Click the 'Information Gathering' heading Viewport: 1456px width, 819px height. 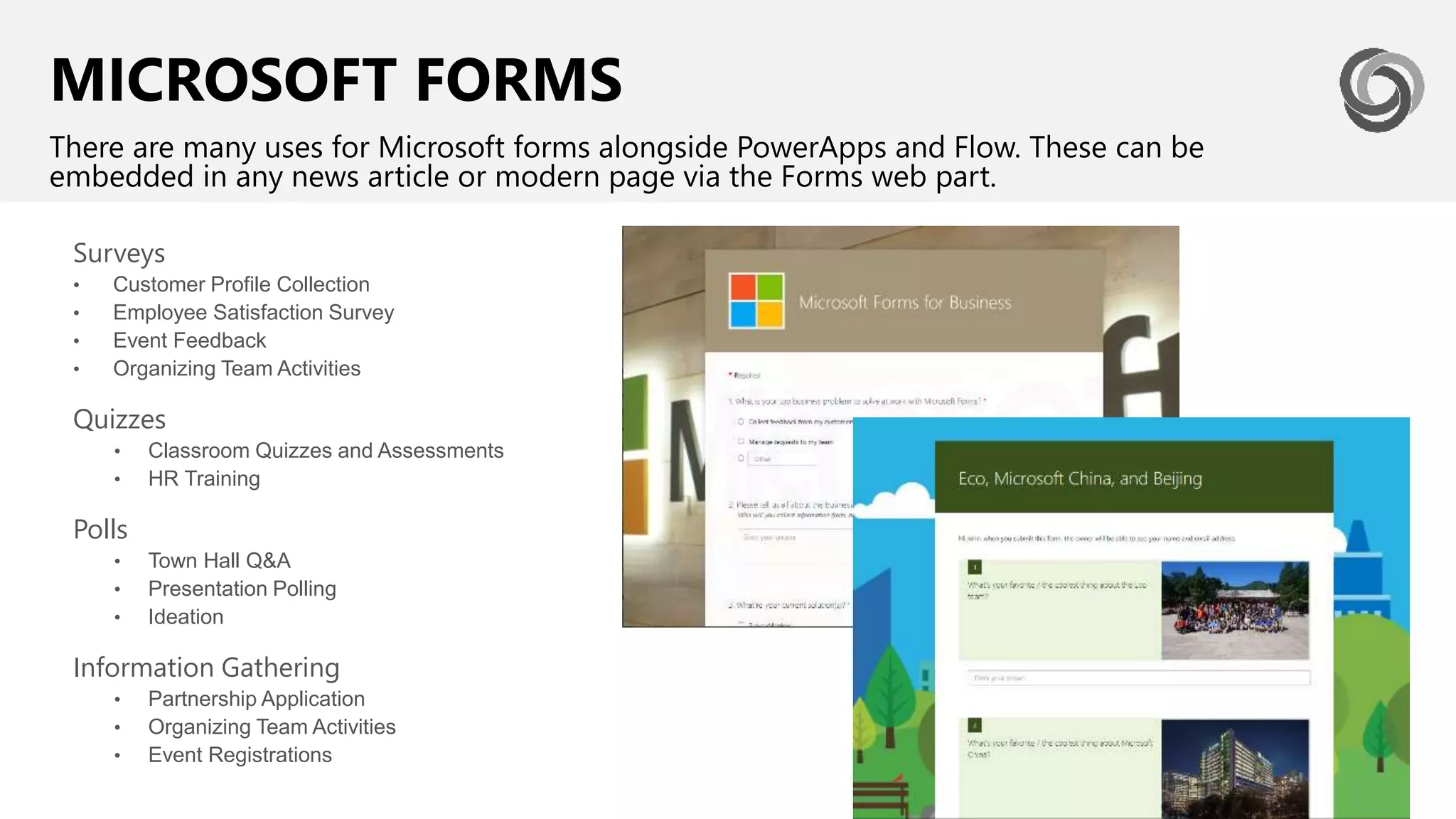(x=206, y=668)
